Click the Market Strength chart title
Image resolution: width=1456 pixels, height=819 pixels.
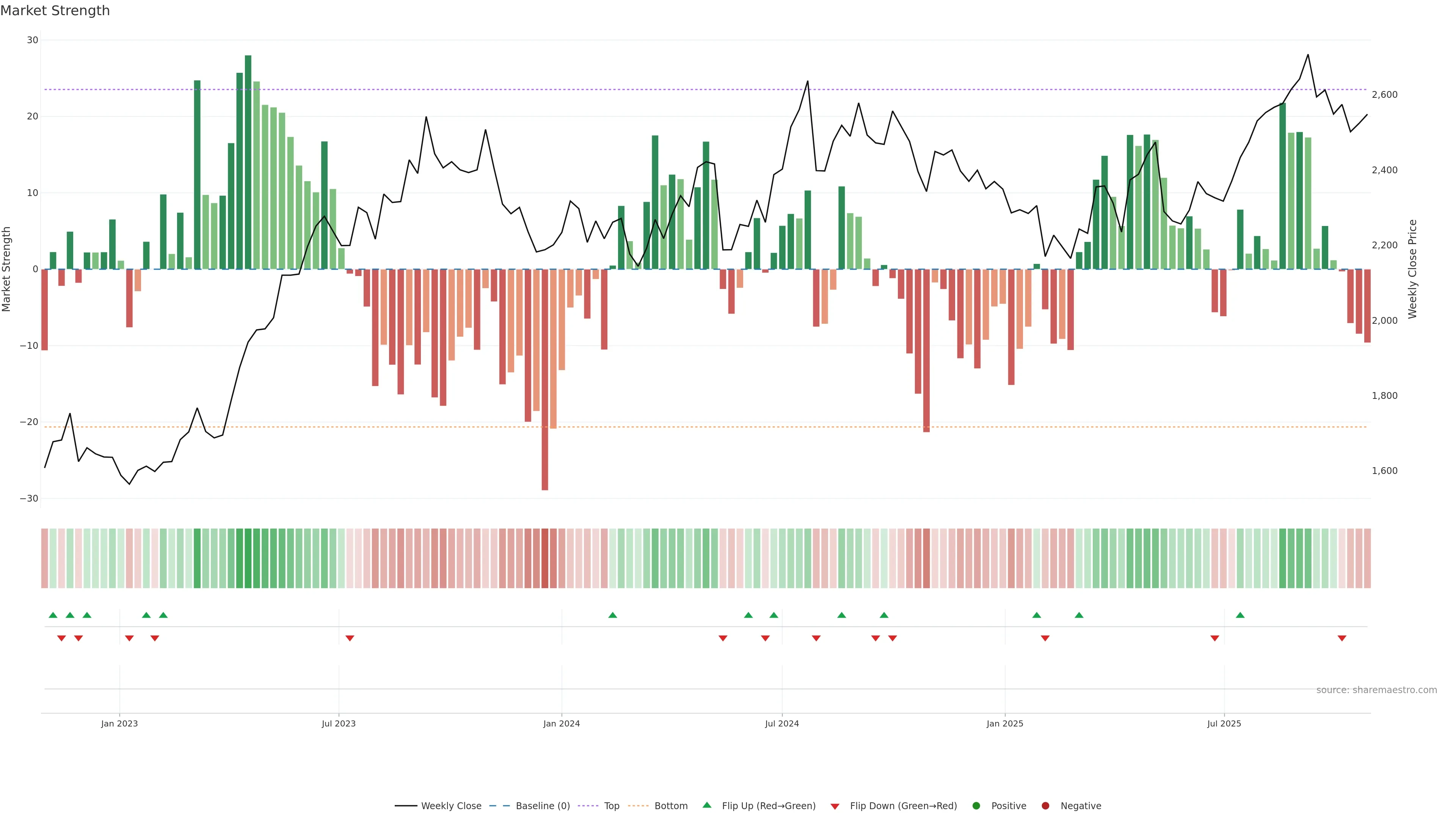[55, 11]
